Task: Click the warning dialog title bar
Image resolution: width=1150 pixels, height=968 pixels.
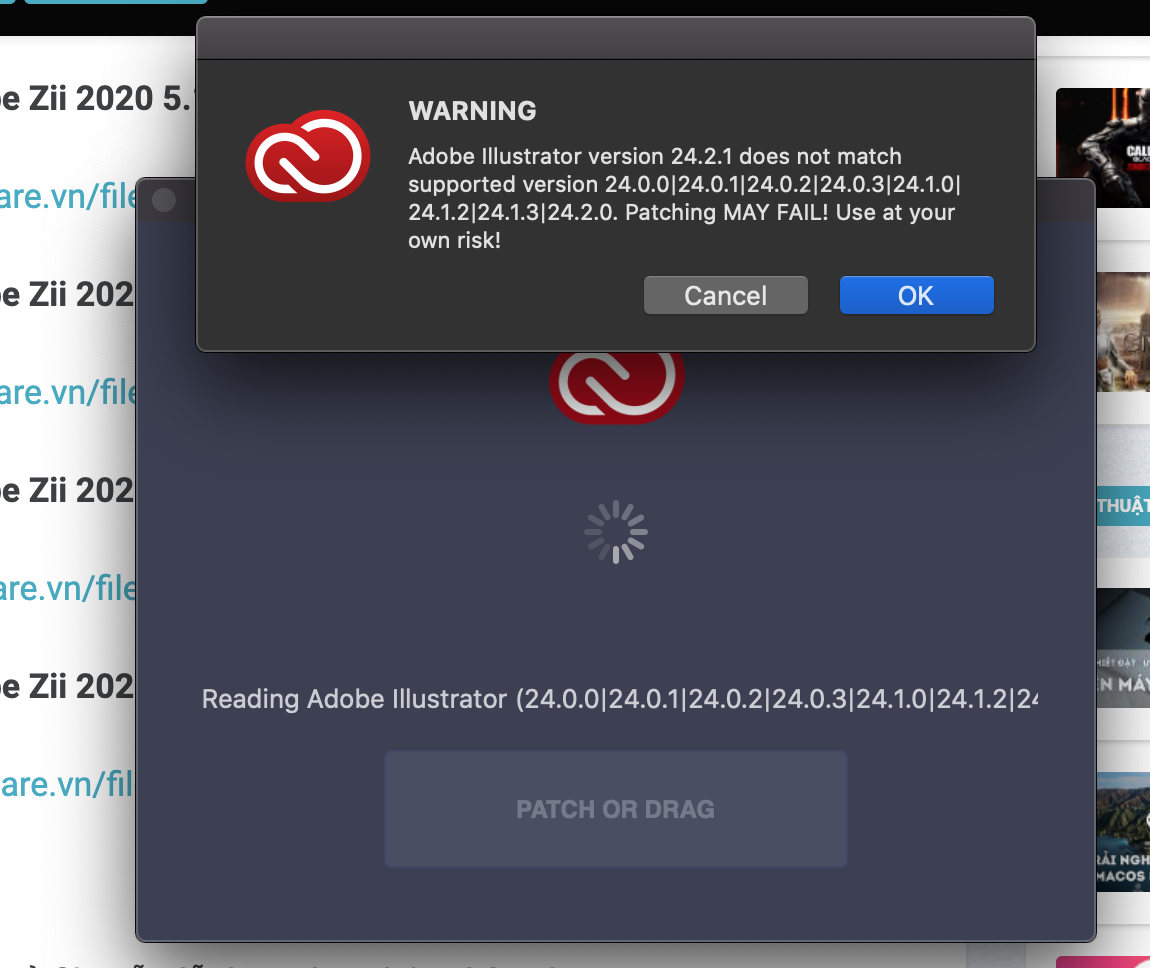Action: coord(616,38)
